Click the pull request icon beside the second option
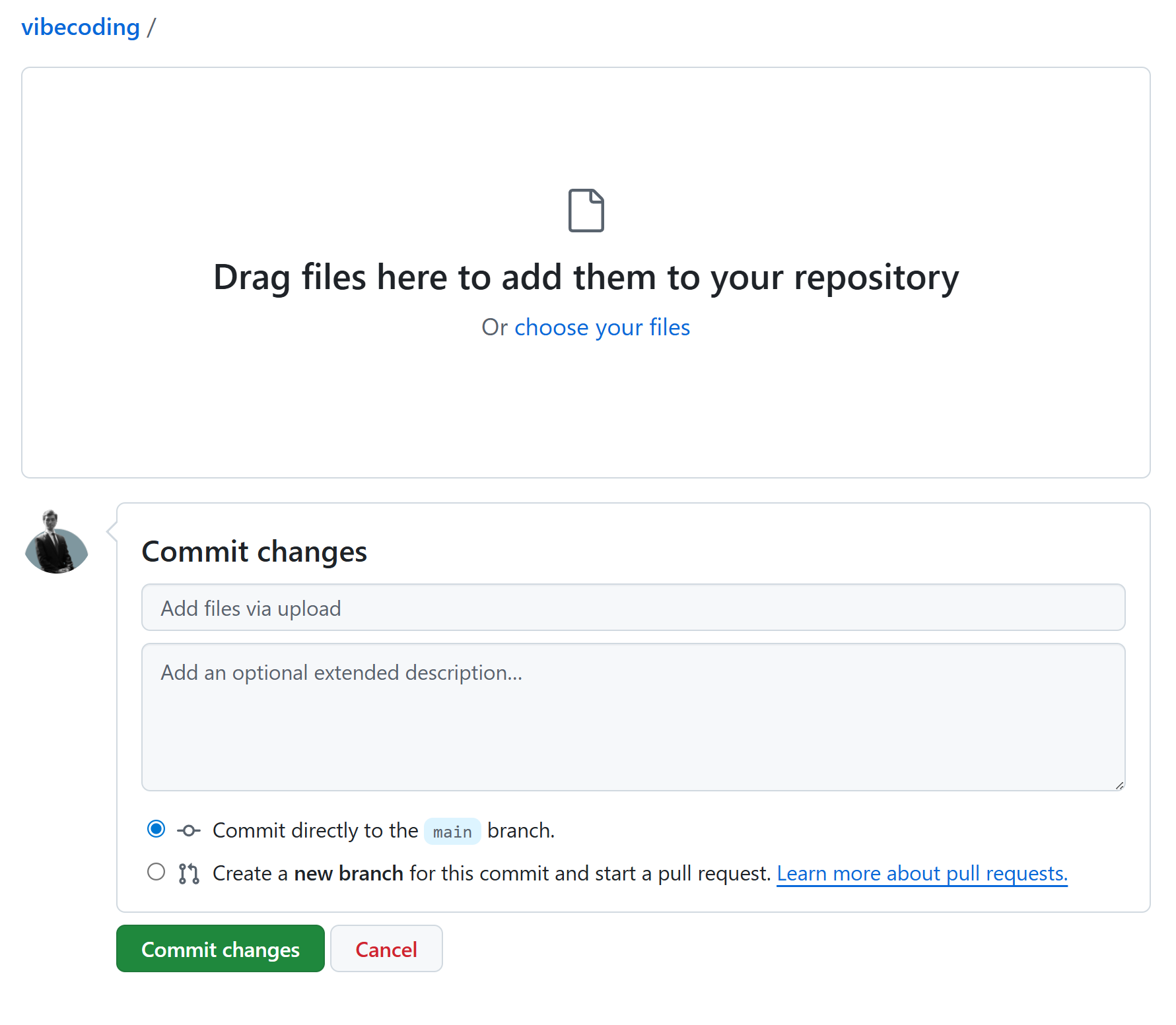 [x=189, y=873]
